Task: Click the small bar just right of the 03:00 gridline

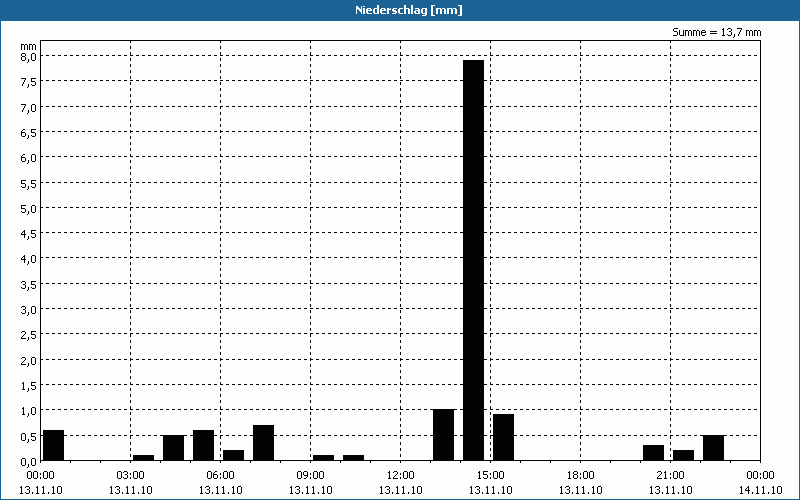Action: coord(143,458)
